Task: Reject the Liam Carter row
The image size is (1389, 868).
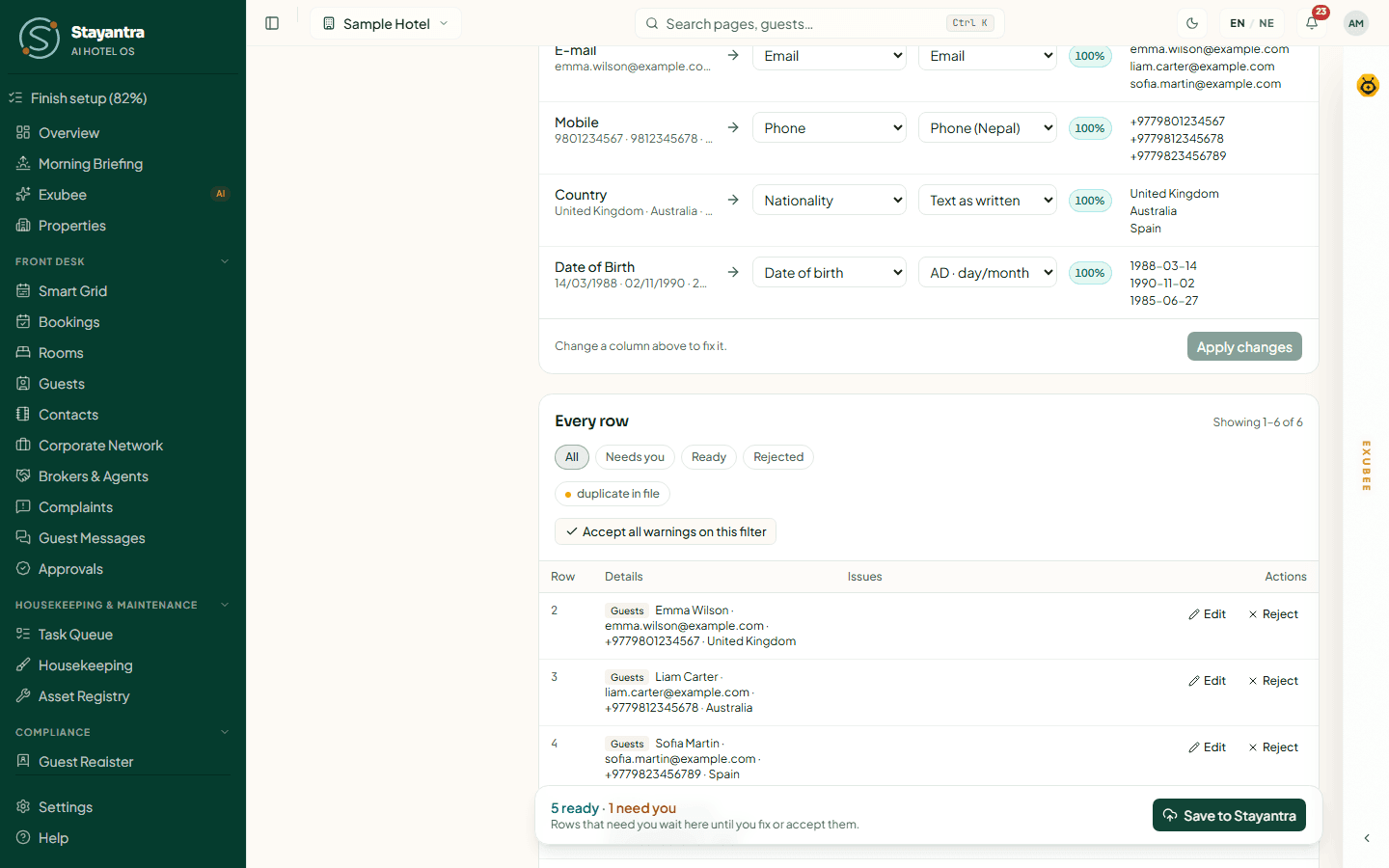Action: [1273, 681]
